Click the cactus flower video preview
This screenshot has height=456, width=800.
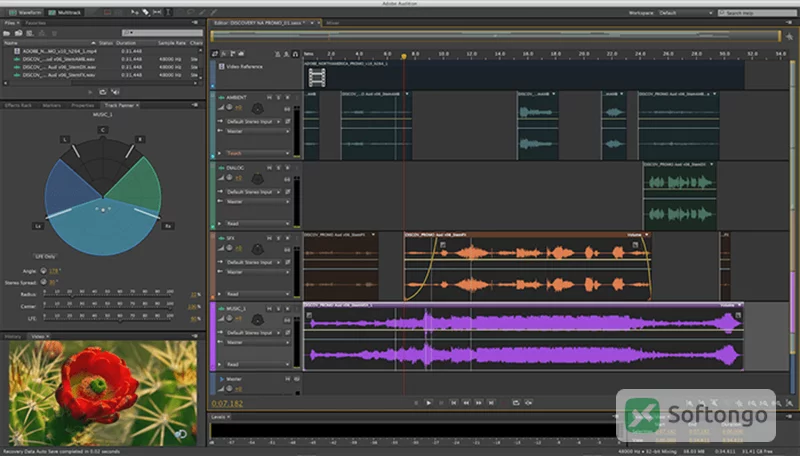(103, 393)
